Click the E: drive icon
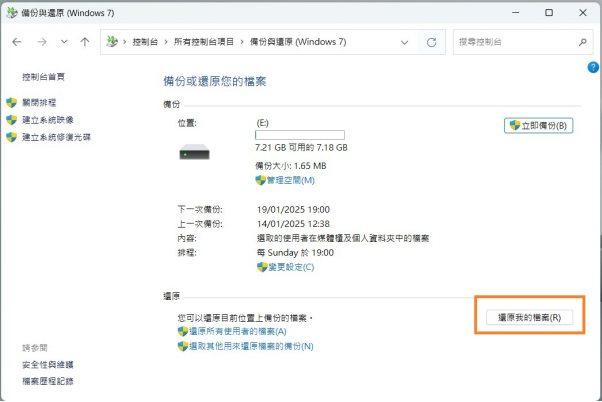The height and width of the screenshot is (402, 602). pos(194,152)
